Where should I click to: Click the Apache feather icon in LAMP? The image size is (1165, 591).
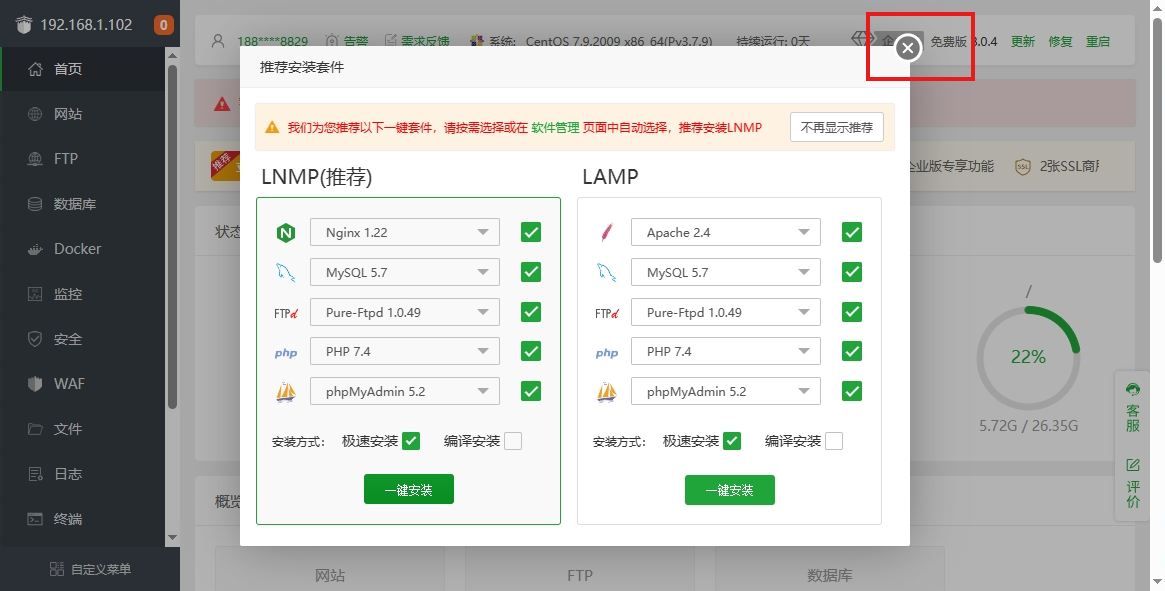(x=606, y=233)
